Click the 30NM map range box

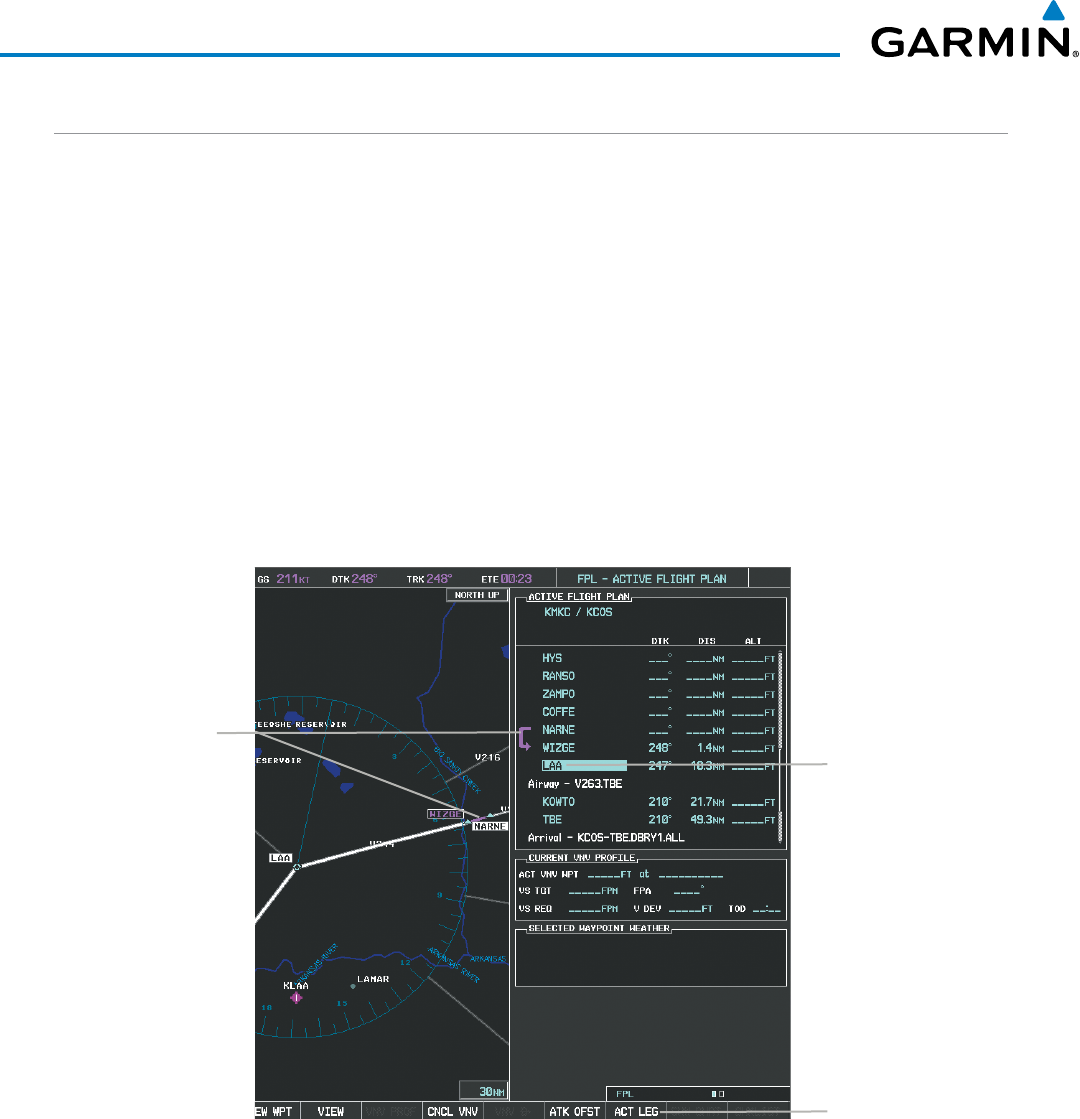483,1091
